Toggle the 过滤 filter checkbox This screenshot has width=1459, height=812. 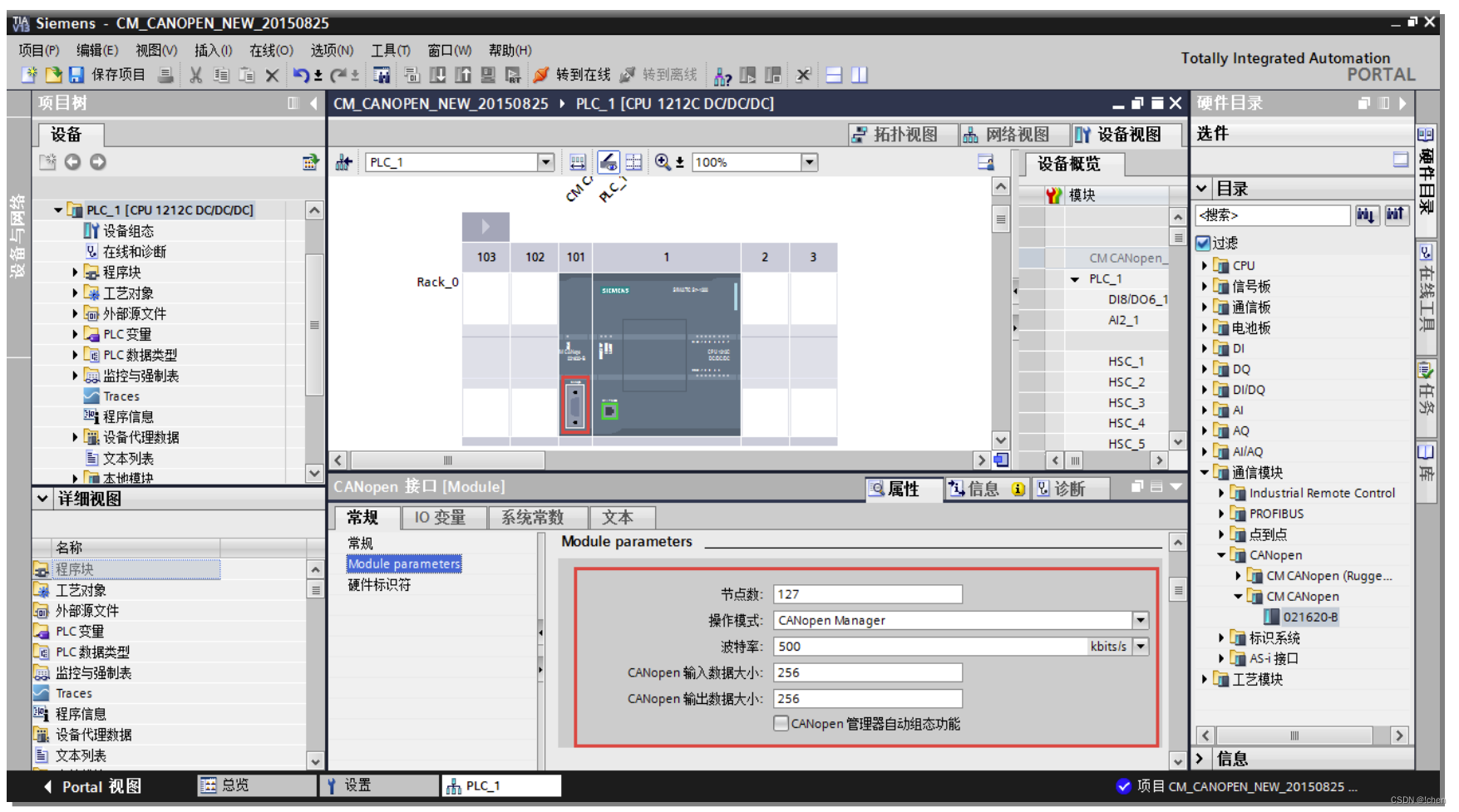(x=1203, y=243)
